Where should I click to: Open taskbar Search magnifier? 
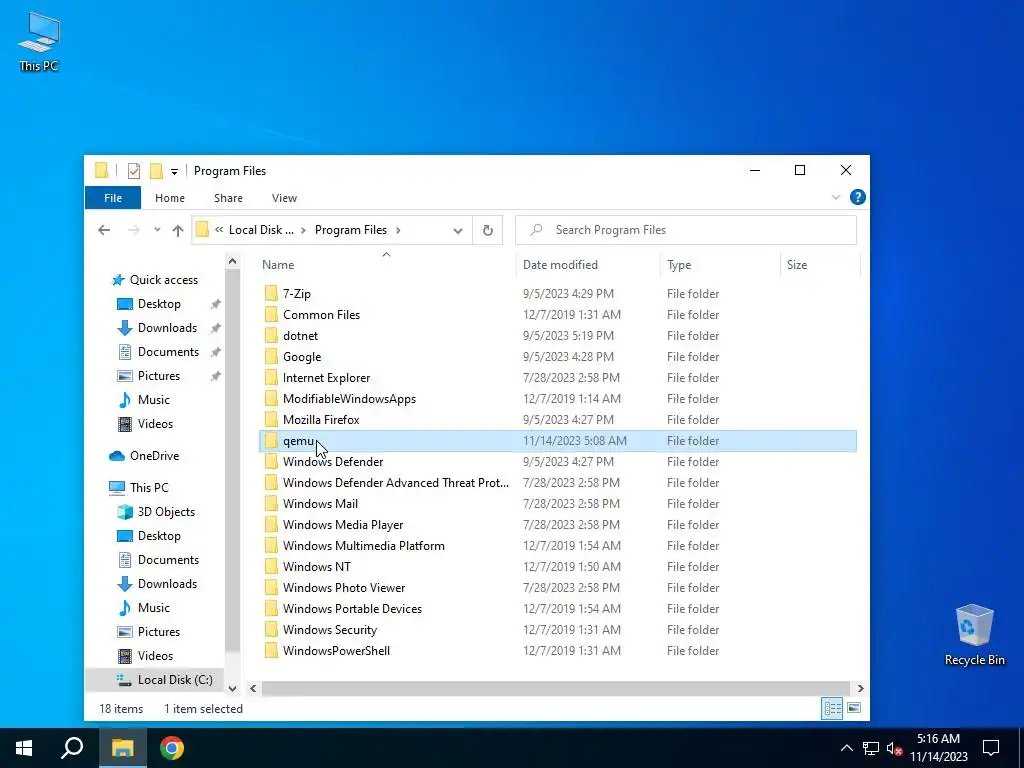click(x=72, y=748)
